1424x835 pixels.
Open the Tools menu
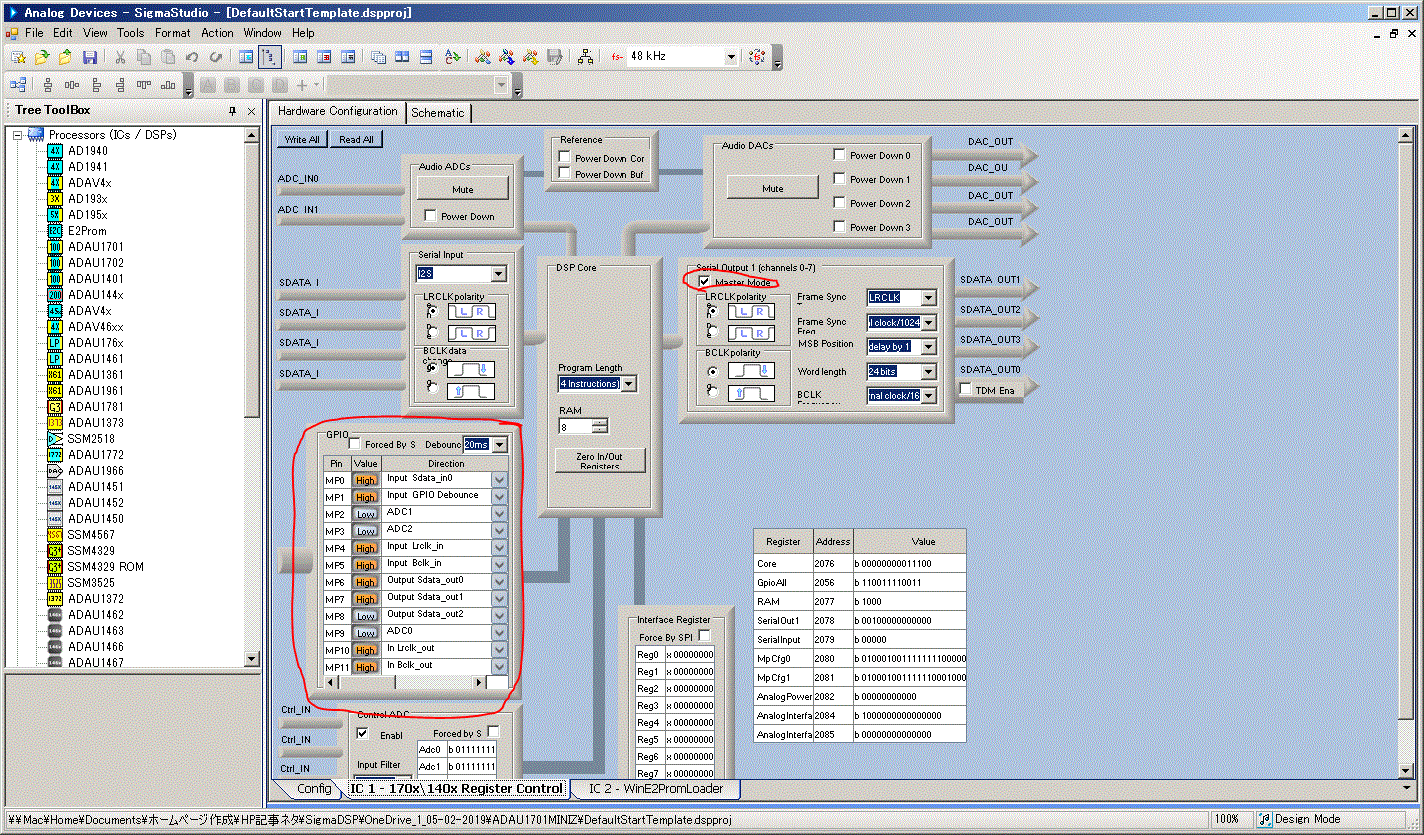point(130,33)
